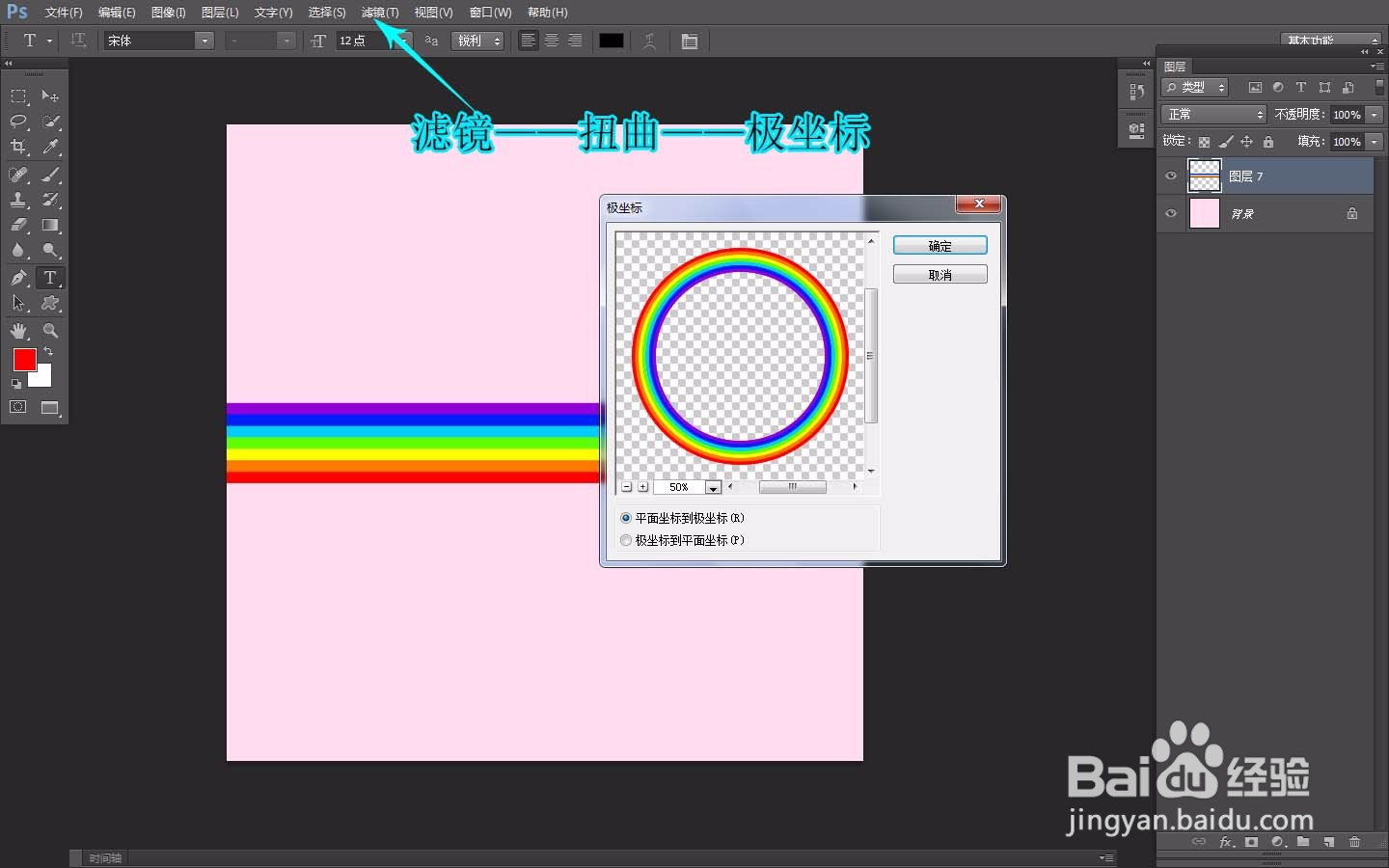Select the Crop tool

(x=18, y=147)
